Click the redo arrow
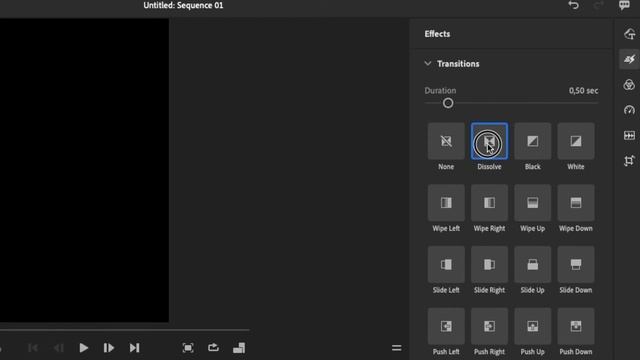This screenshot has height=360, width=640. (598, 5)
